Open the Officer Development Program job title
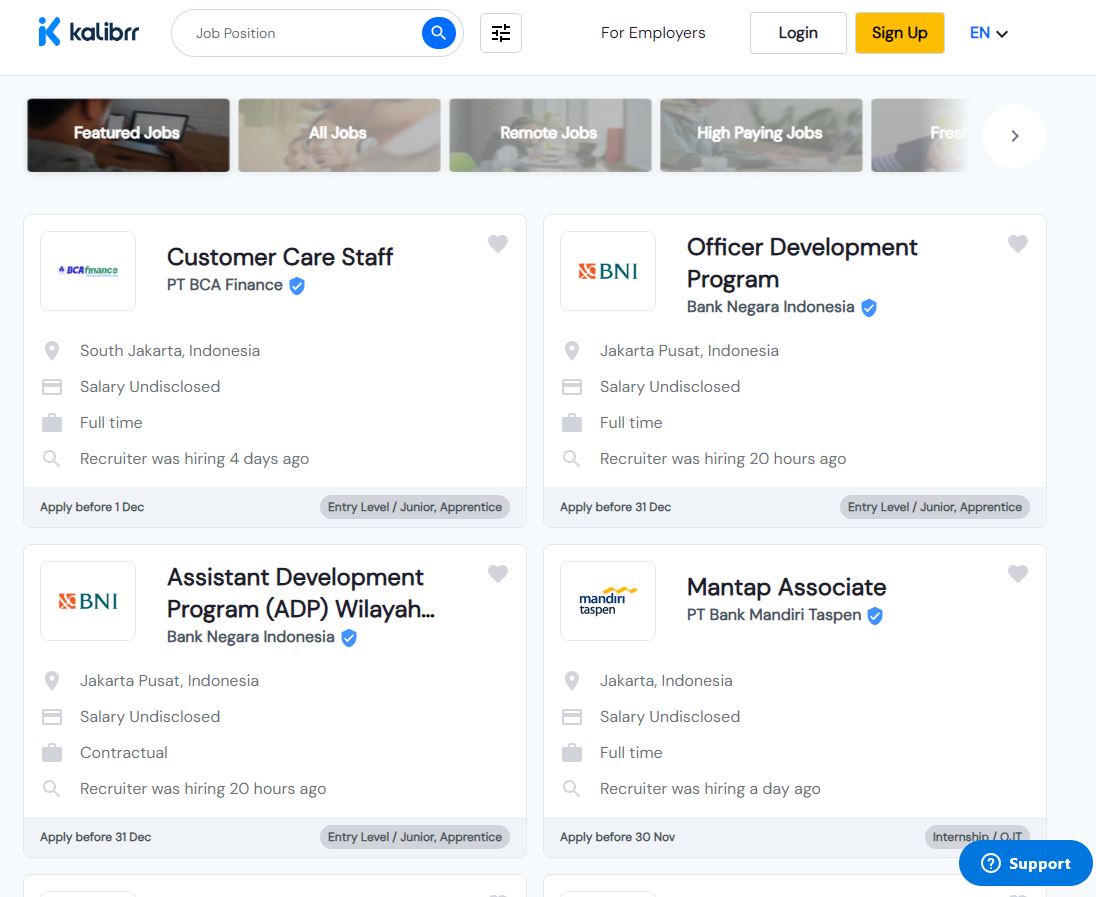The height and width of the screenshot is (897, 1096). (x=802, y=263)
